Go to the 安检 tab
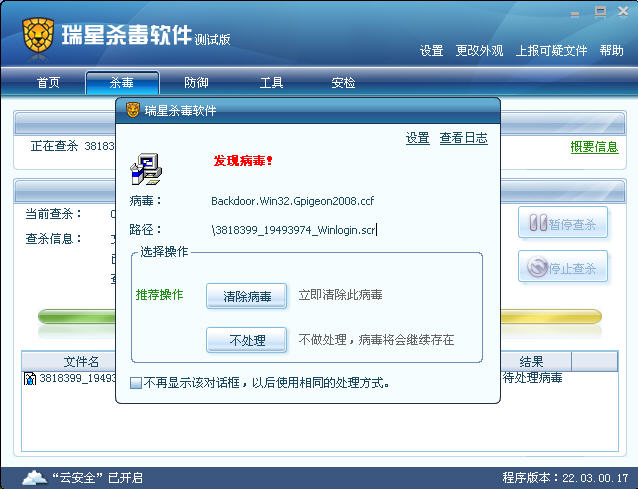This screenshot has height=489, width=638. [x=343, y=83]
